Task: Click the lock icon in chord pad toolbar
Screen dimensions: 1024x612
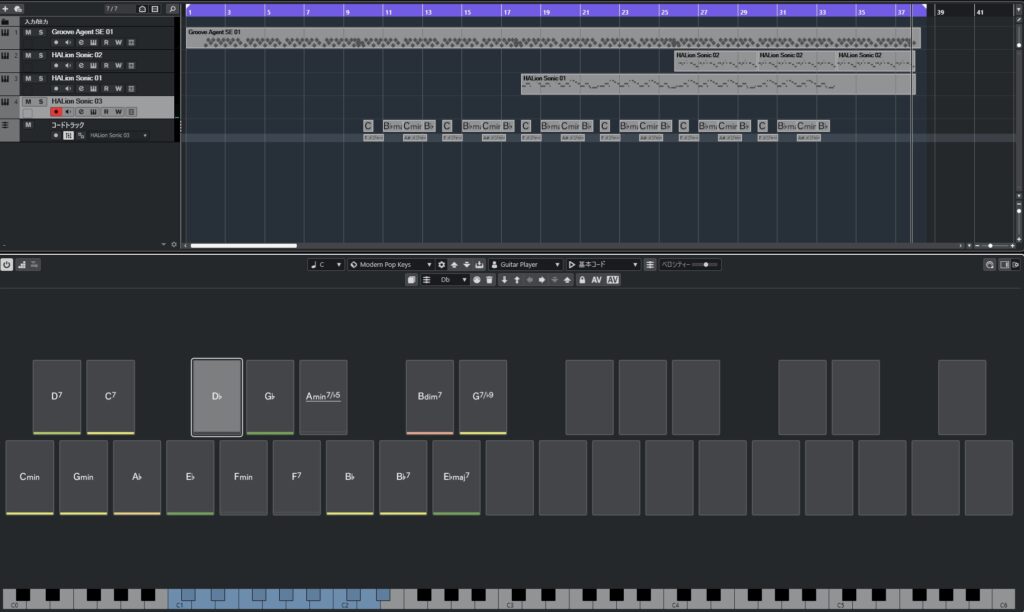Action: [582, 280]
